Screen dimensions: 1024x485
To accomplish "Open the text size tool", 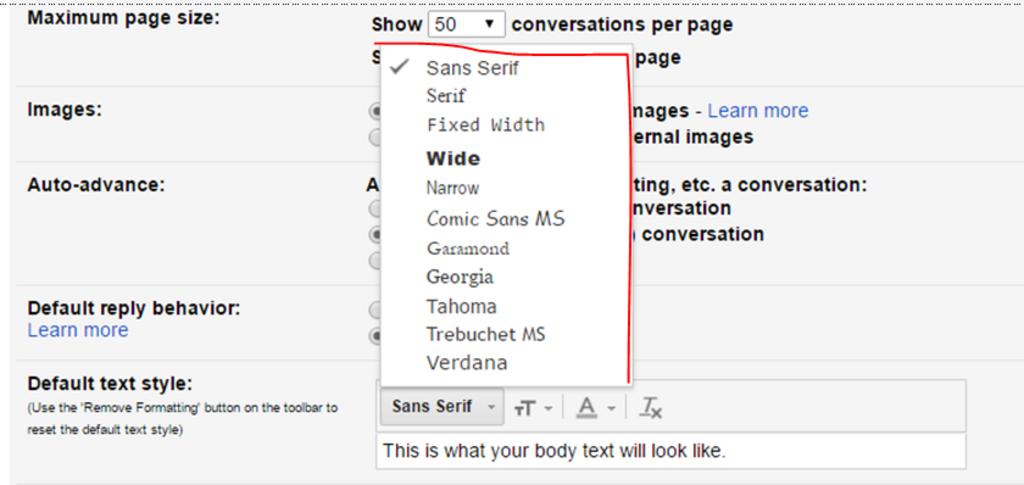I will click(x=525, y=407).
